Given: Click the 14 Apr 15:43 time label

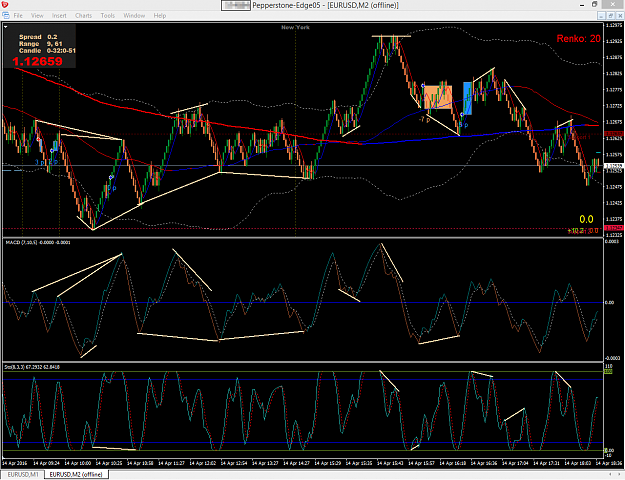Looking at the screenshot, I should pyautogui.click(x=390, y=463).
